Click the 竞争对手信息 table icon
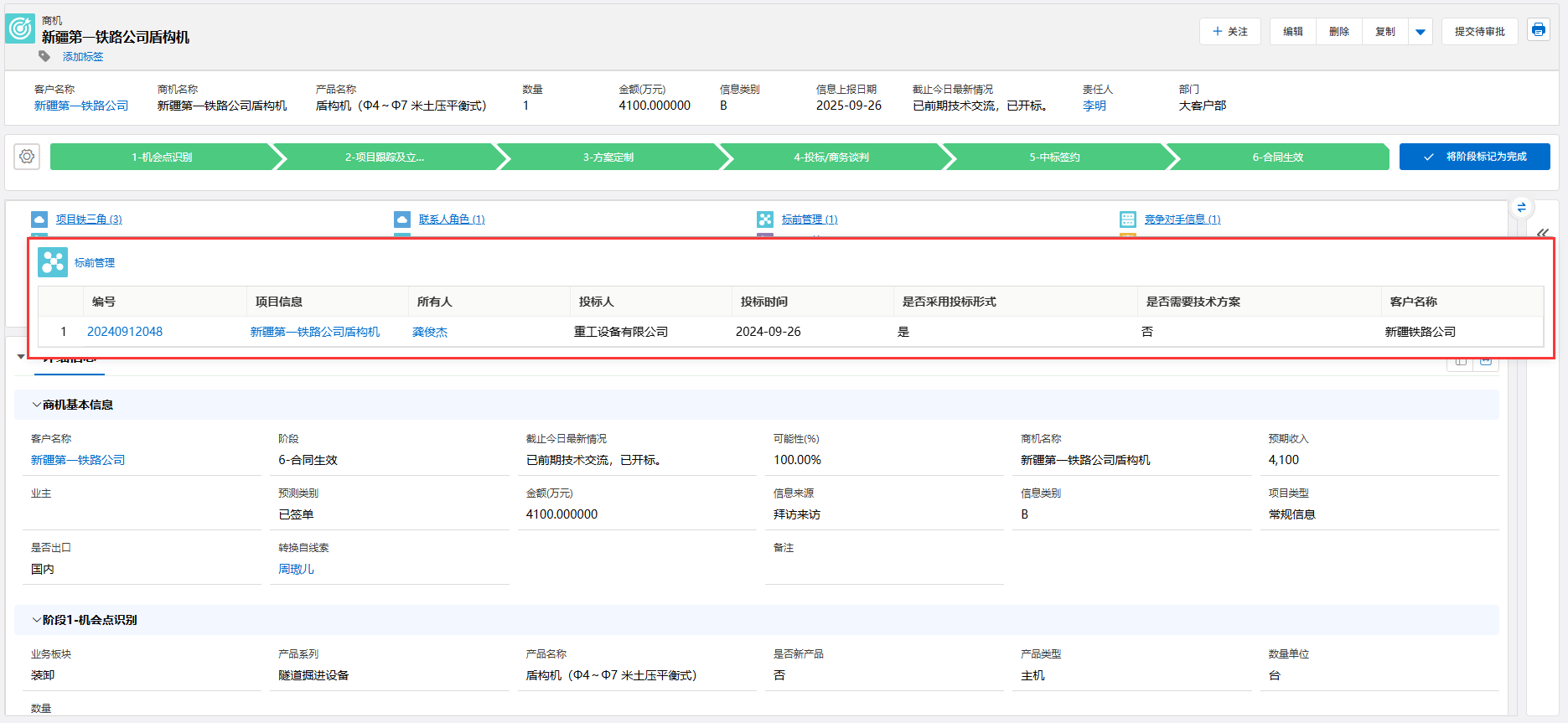Image resolution: width=1568 pixels, height=723 pixels. pos(1128,219)
